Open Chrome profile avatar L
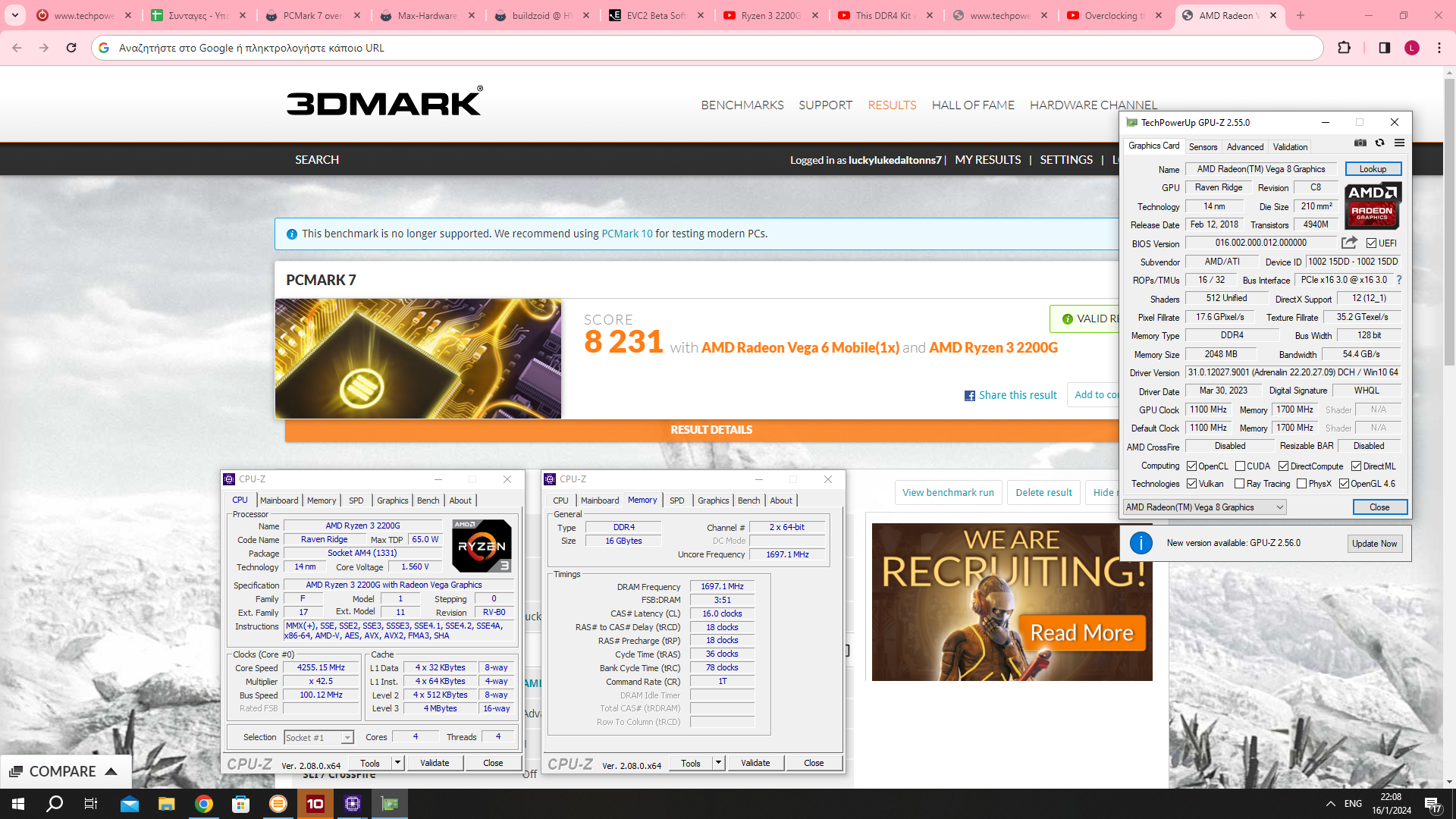 [1411, 48]
